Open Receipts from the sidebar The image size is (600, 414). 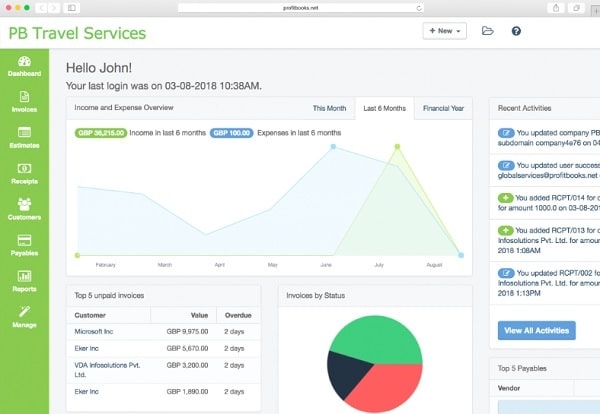(x=24, y=174)
